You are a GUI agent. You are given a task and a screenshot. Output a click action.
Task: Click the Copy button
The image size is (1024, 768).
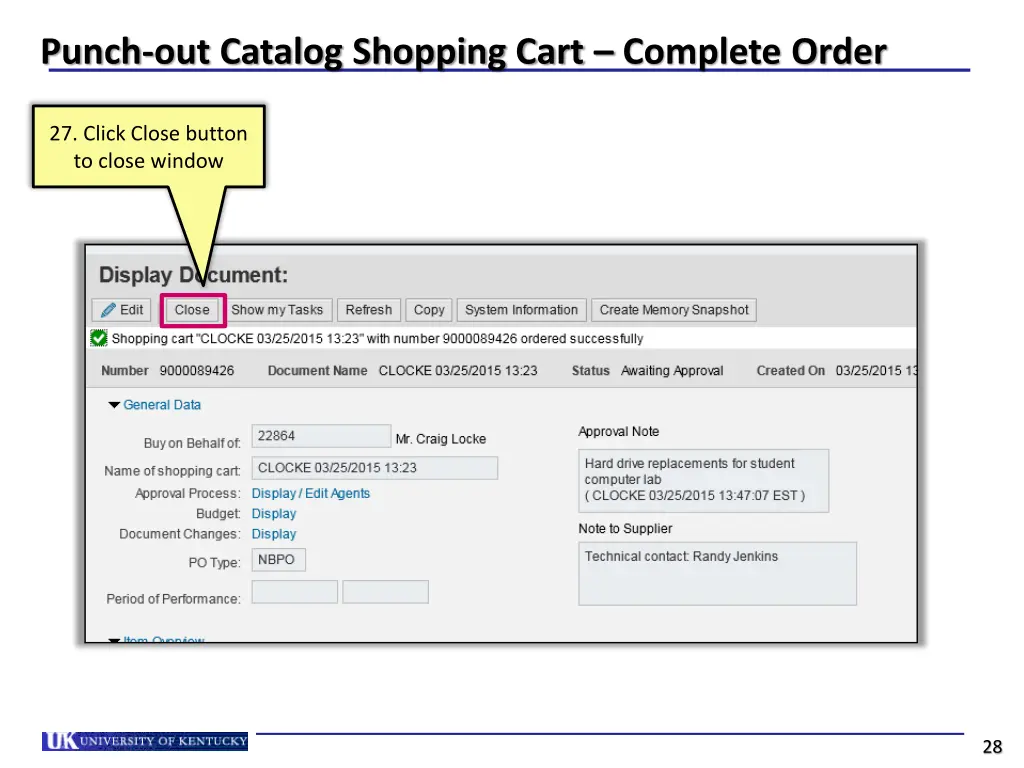coord(429,310)
